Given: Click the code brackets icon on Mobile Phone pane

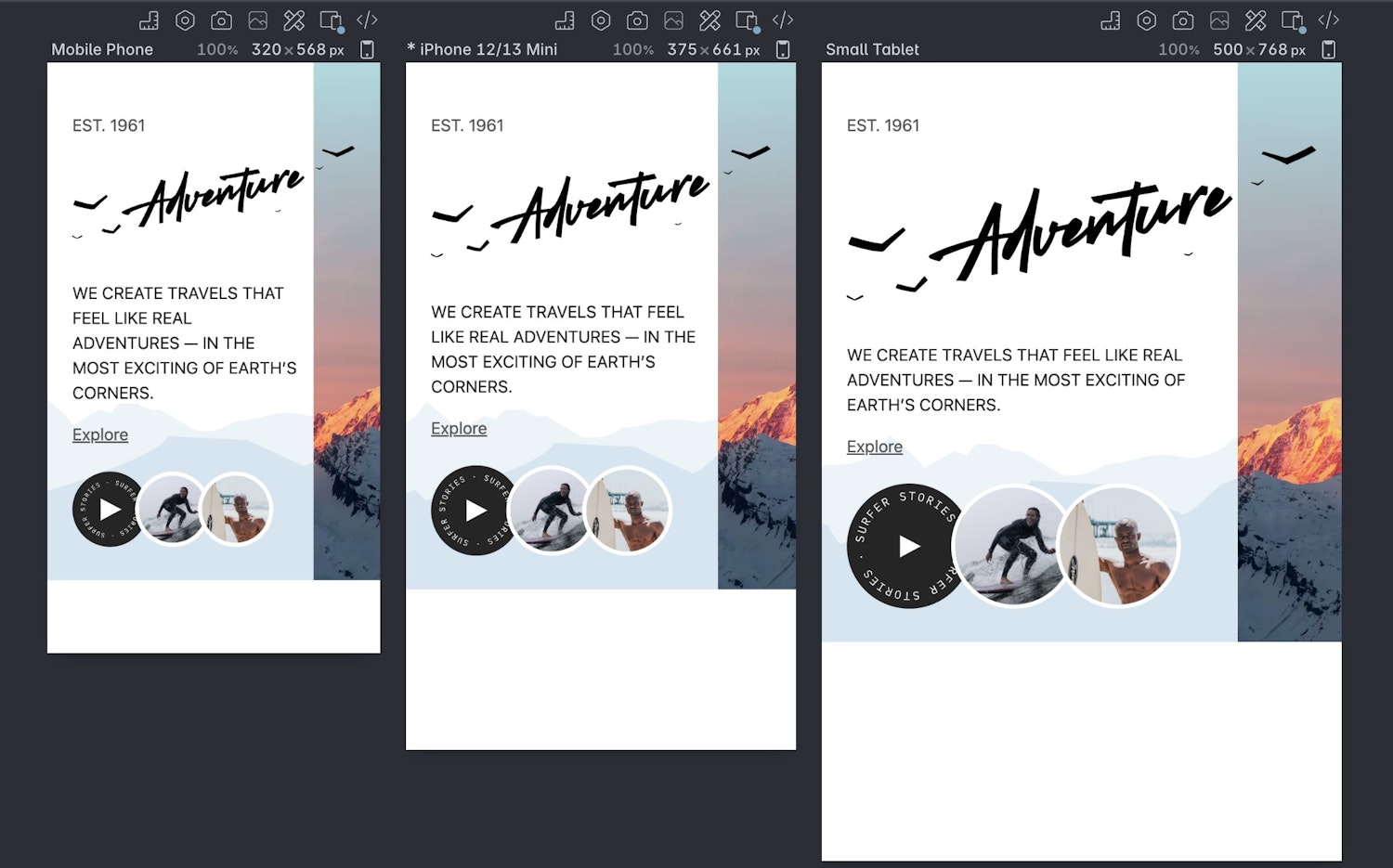Looking at the screenshot, I should [x=367, y=20].
